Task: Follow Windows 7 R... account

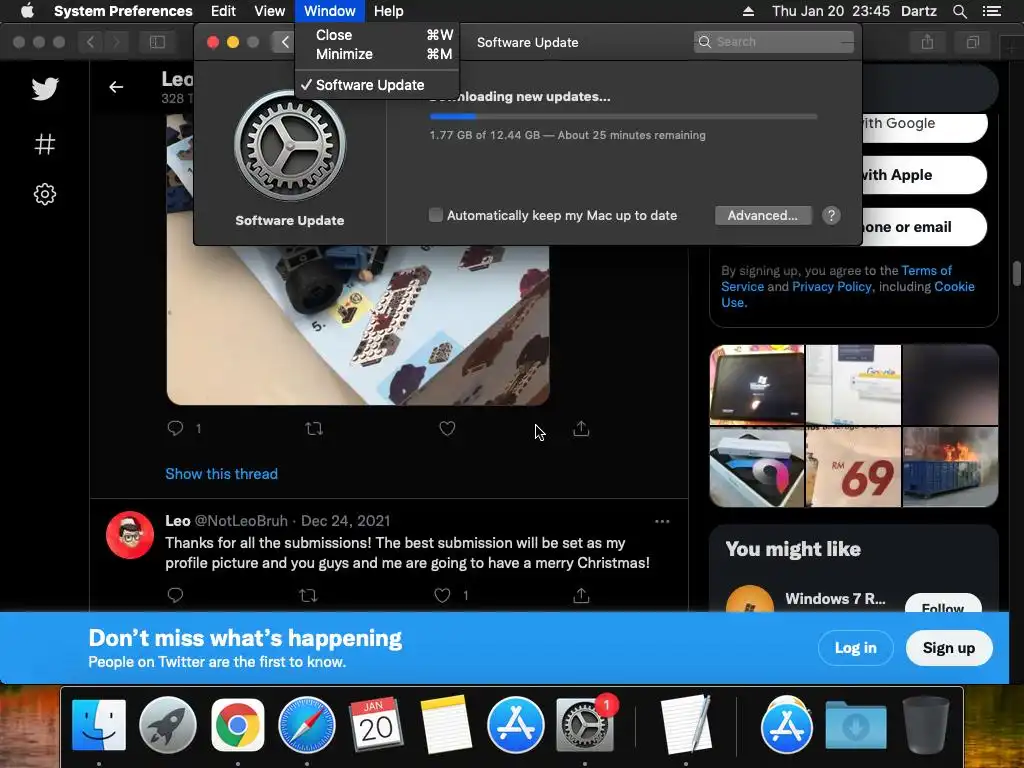Action: pyautogui.click(x=943, y=607)
